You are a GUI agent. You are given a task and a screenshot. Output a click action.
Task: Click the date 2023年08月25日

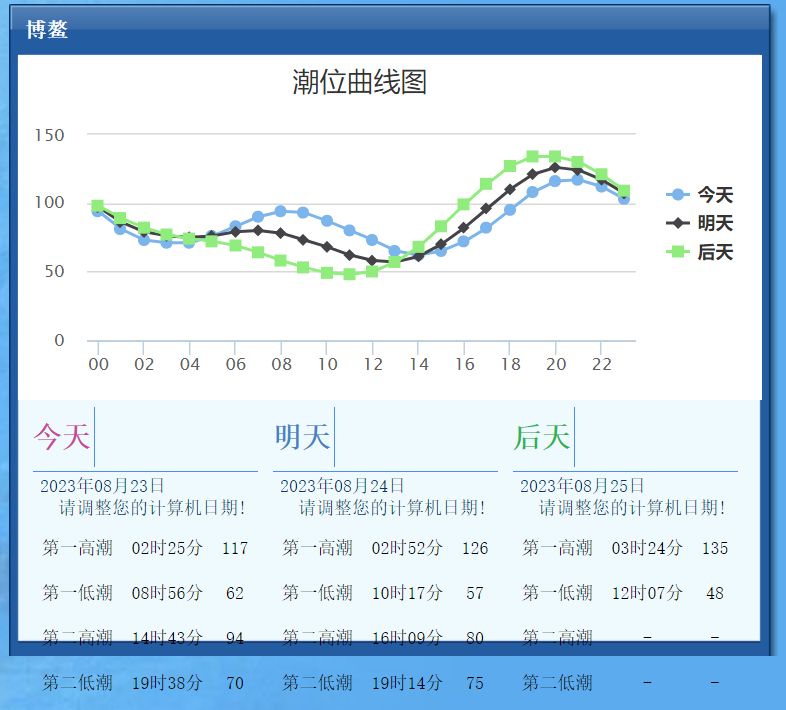[x=582, y=485]
